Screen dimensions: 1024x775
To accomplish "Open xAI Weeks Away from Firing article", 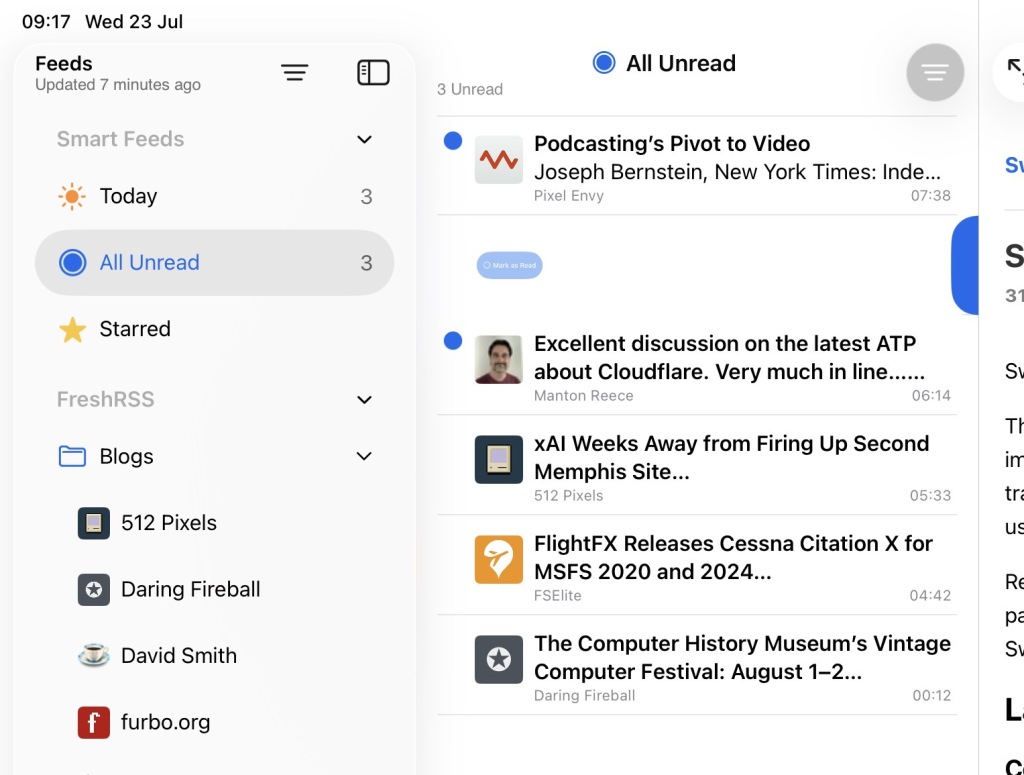I will (x=697, y=466).
